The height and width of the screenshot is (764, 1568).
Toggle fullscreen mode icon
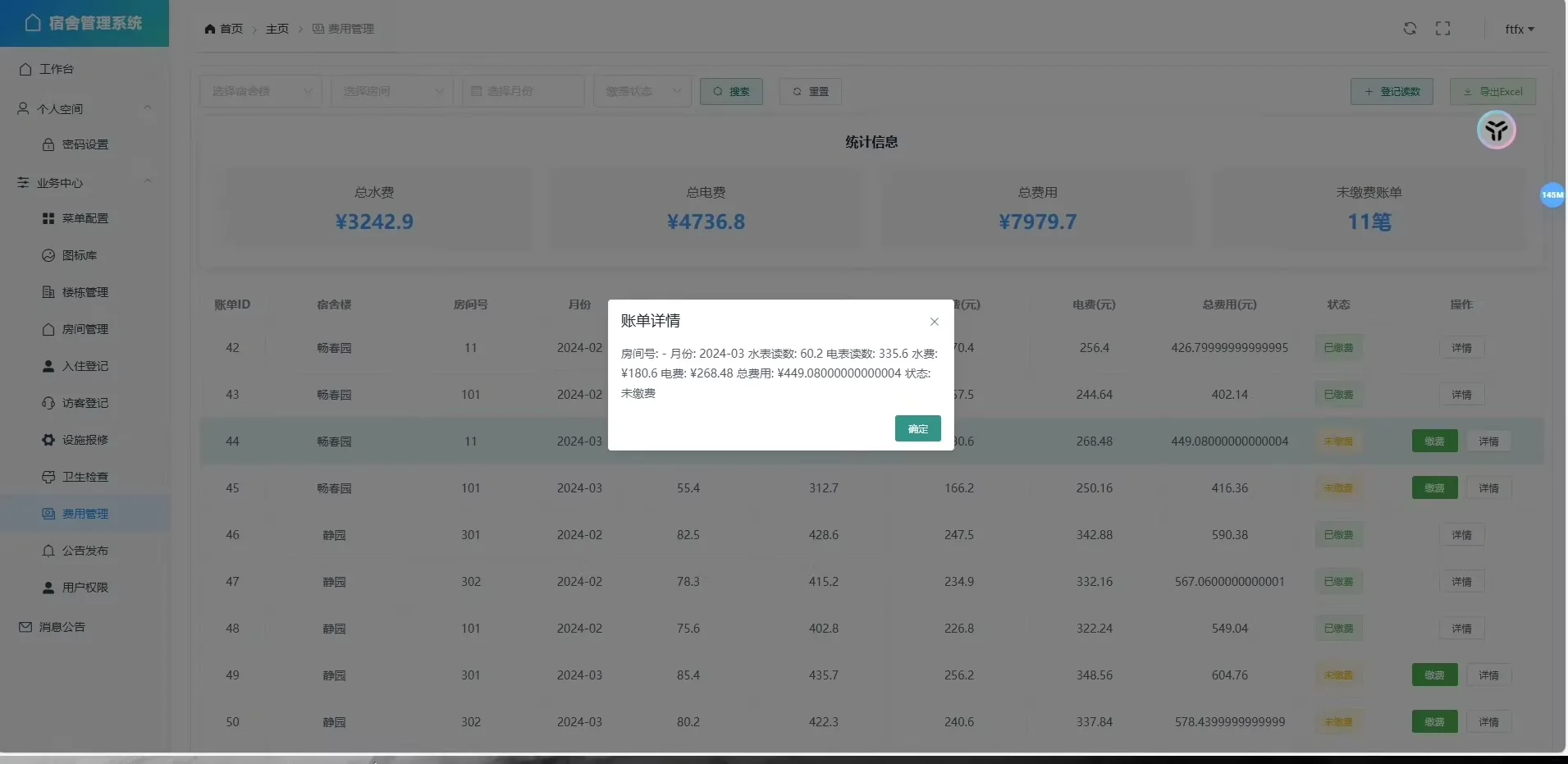pyautogui.click(x=1442, y=29)
